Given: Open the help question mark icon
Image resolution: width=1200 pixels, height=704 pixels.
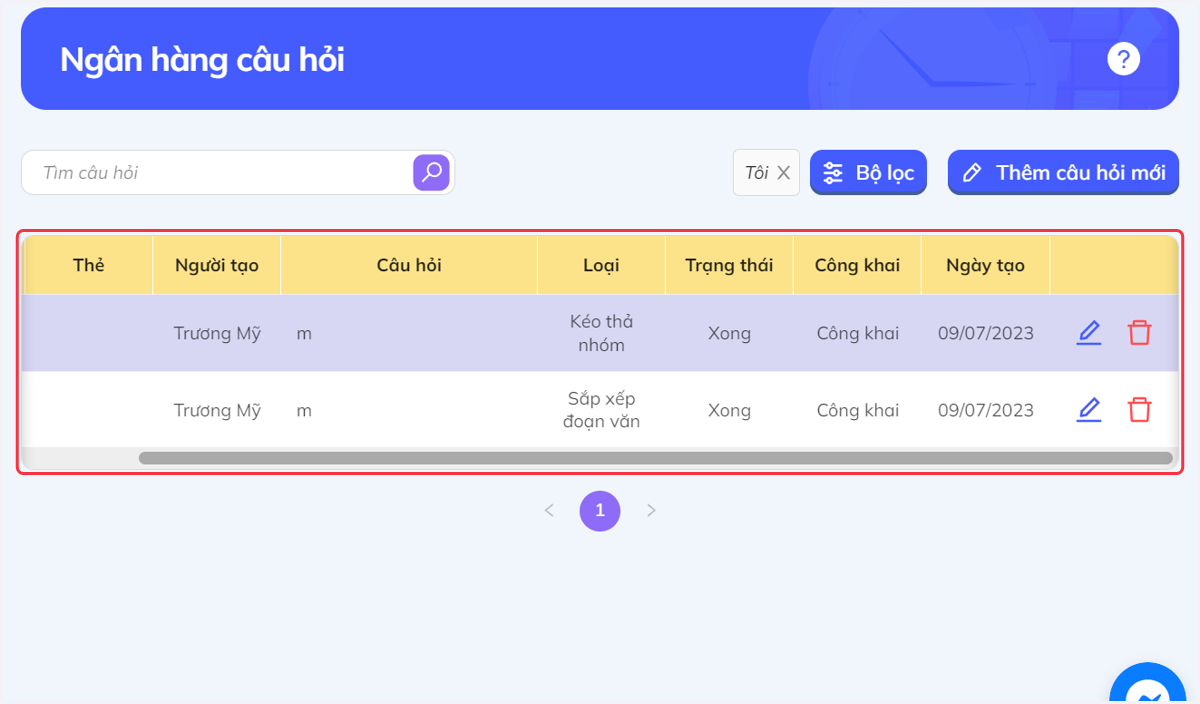Looking at the screenshot, I should (1123, 59).
